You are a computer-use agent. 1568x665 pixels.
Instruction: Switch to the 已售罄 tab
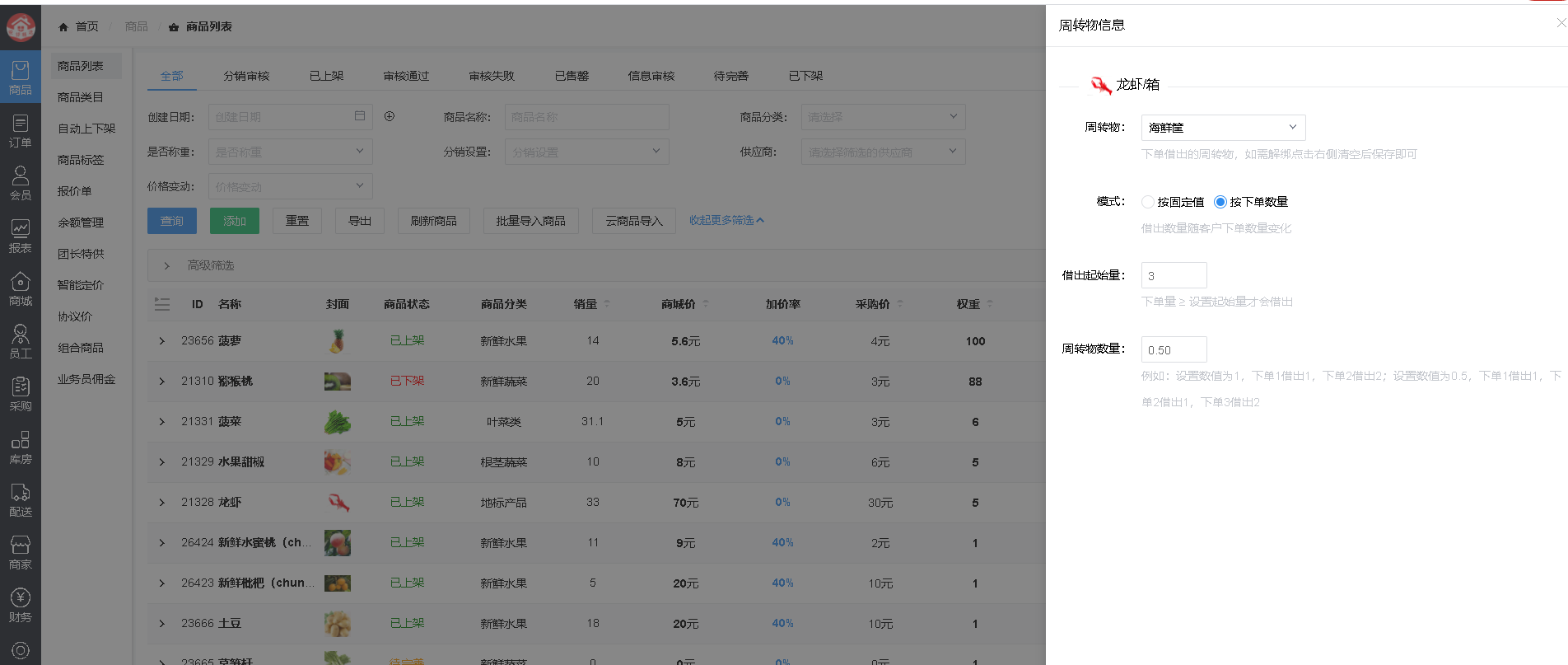click(x=572, y=76)
